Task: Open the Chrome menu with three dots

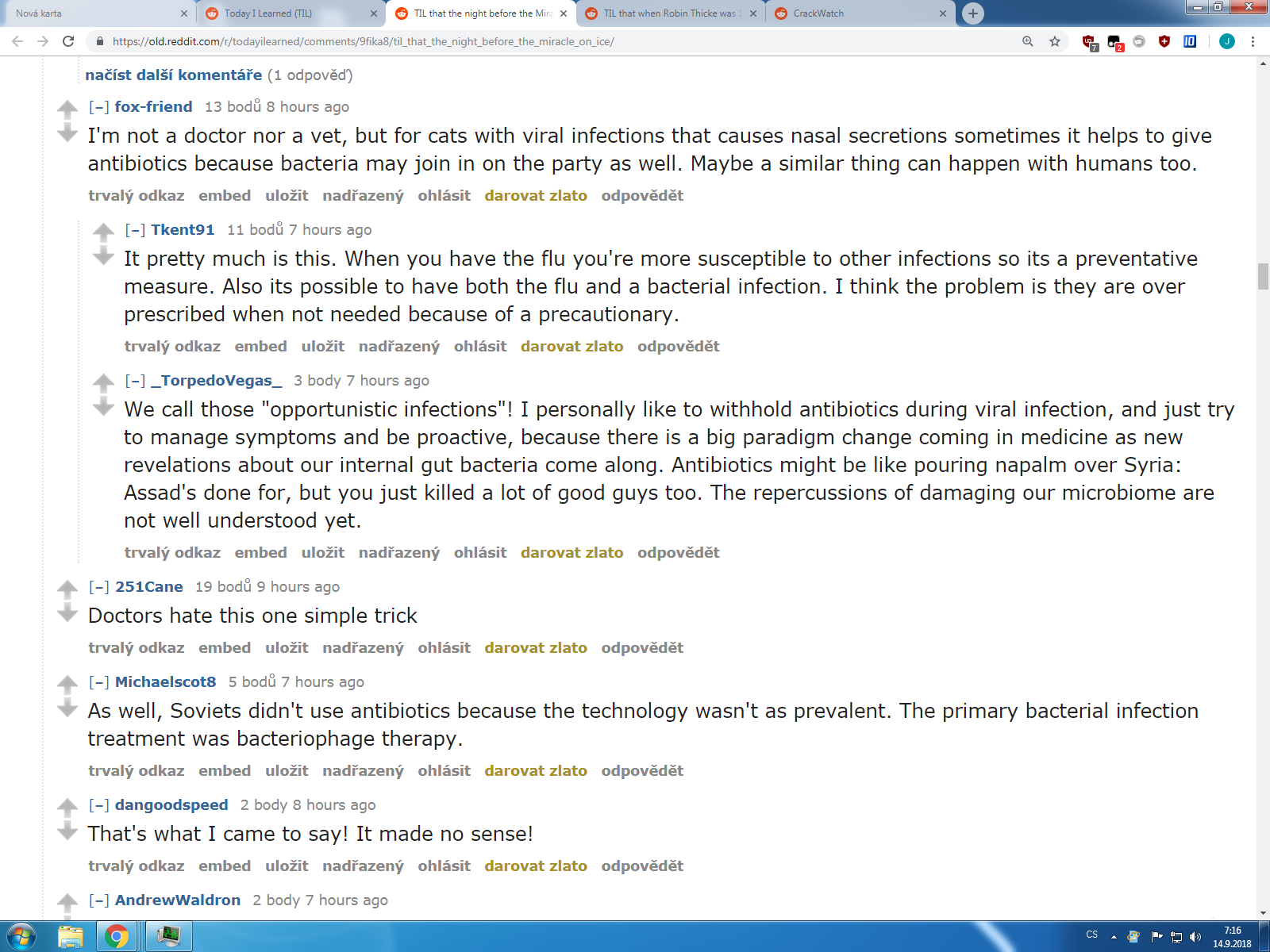Action: (x=1253, y=41)
